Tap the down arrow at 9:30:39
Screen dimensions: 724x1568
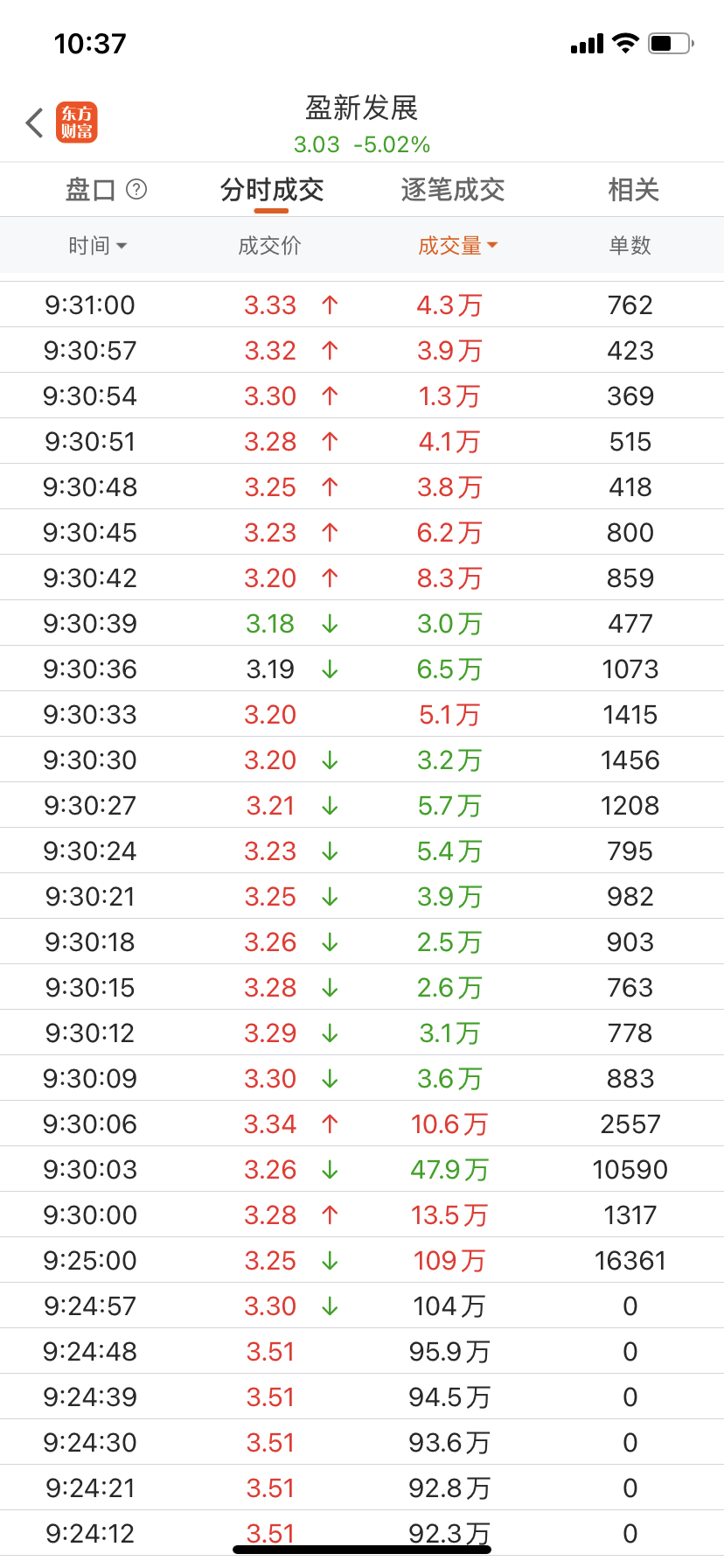click(330, 624)
